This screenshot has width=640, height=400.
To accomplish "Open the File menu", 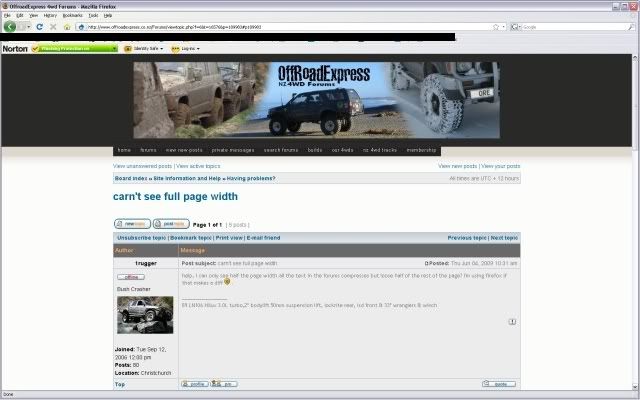I will (7, 16).
